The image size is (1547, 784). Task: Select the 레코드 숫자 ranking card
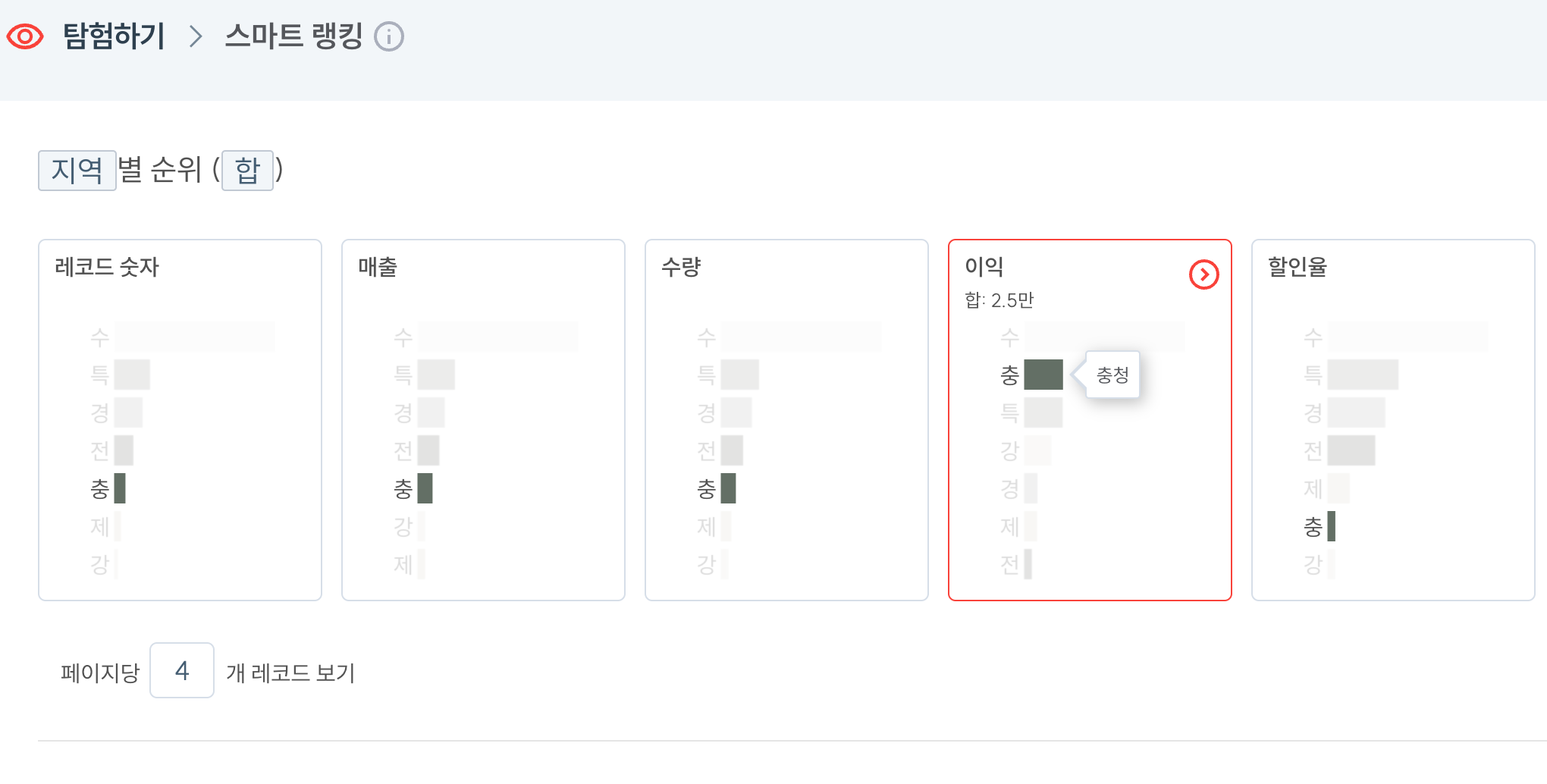(x=180, y=420)
